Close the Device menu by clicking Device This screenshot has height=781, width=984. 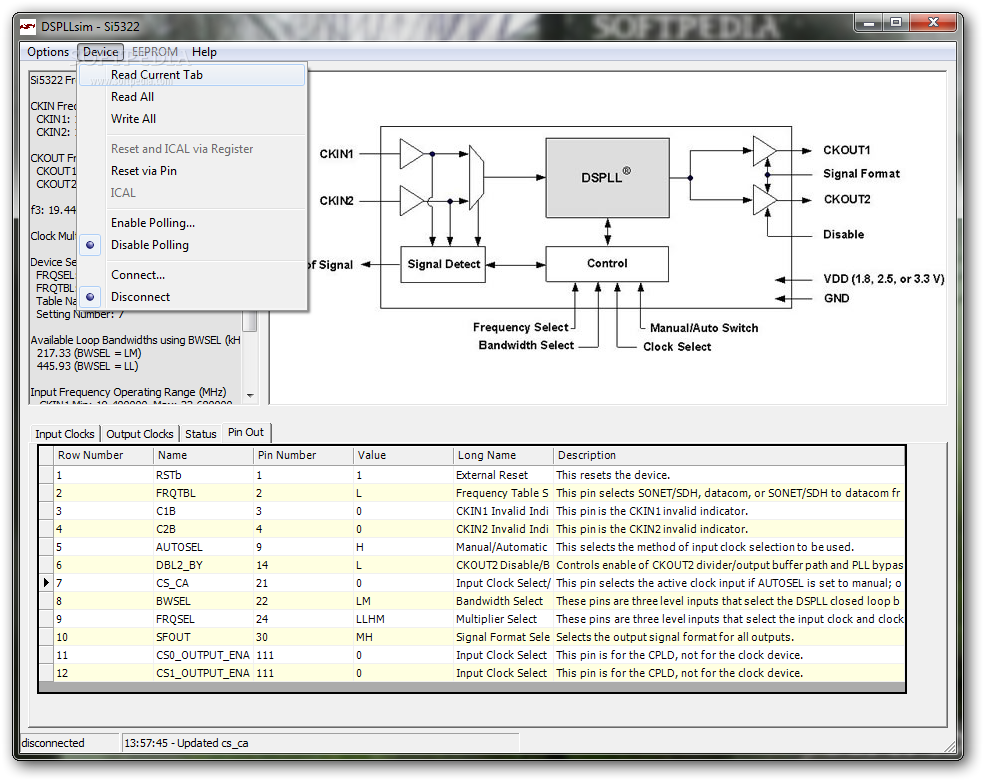click(100, 52)
